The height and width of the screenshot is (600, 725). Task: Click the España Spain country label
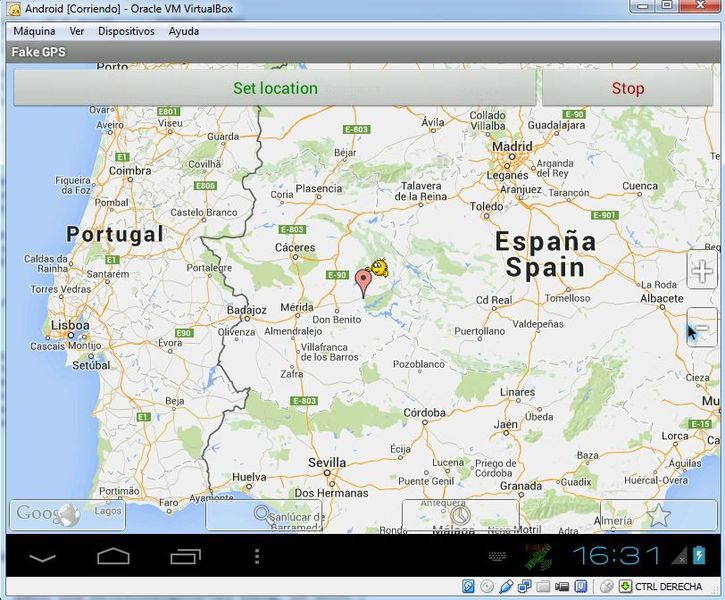[x=545, y=254]
